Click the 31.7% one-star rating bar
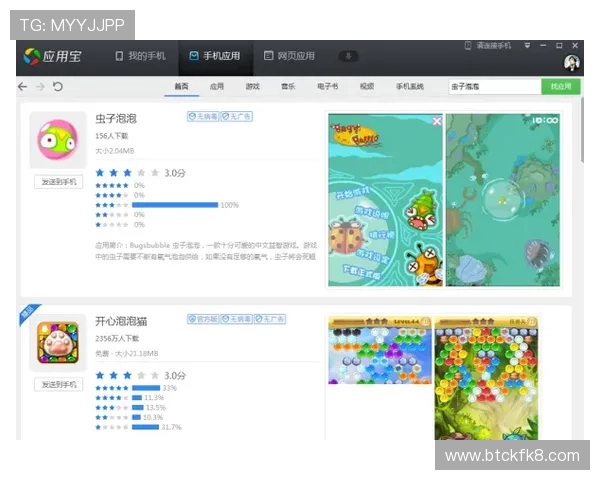 [x=145, y=427]
